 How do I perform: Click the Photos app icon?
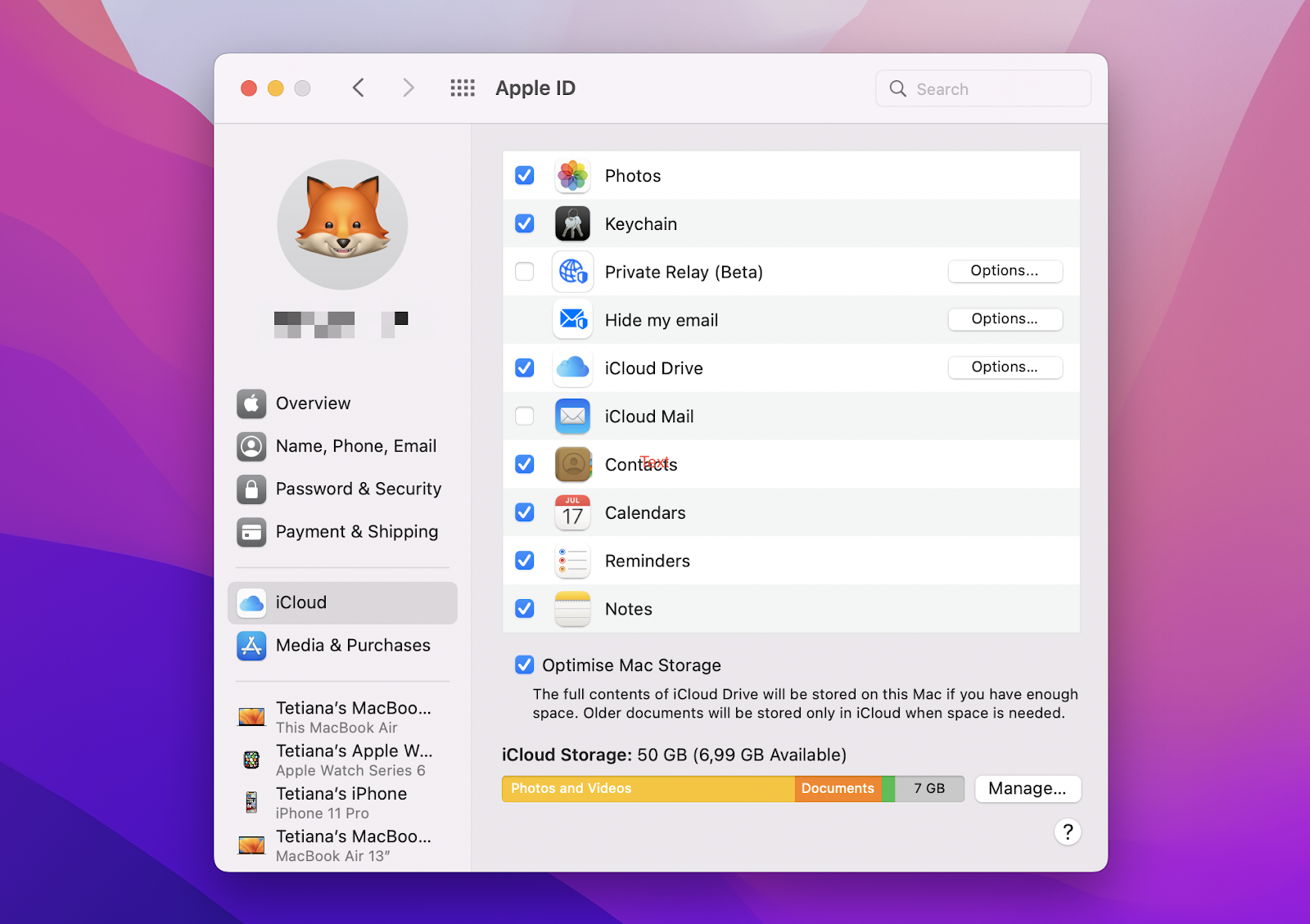pyautogui.click(x=572, y=175)
